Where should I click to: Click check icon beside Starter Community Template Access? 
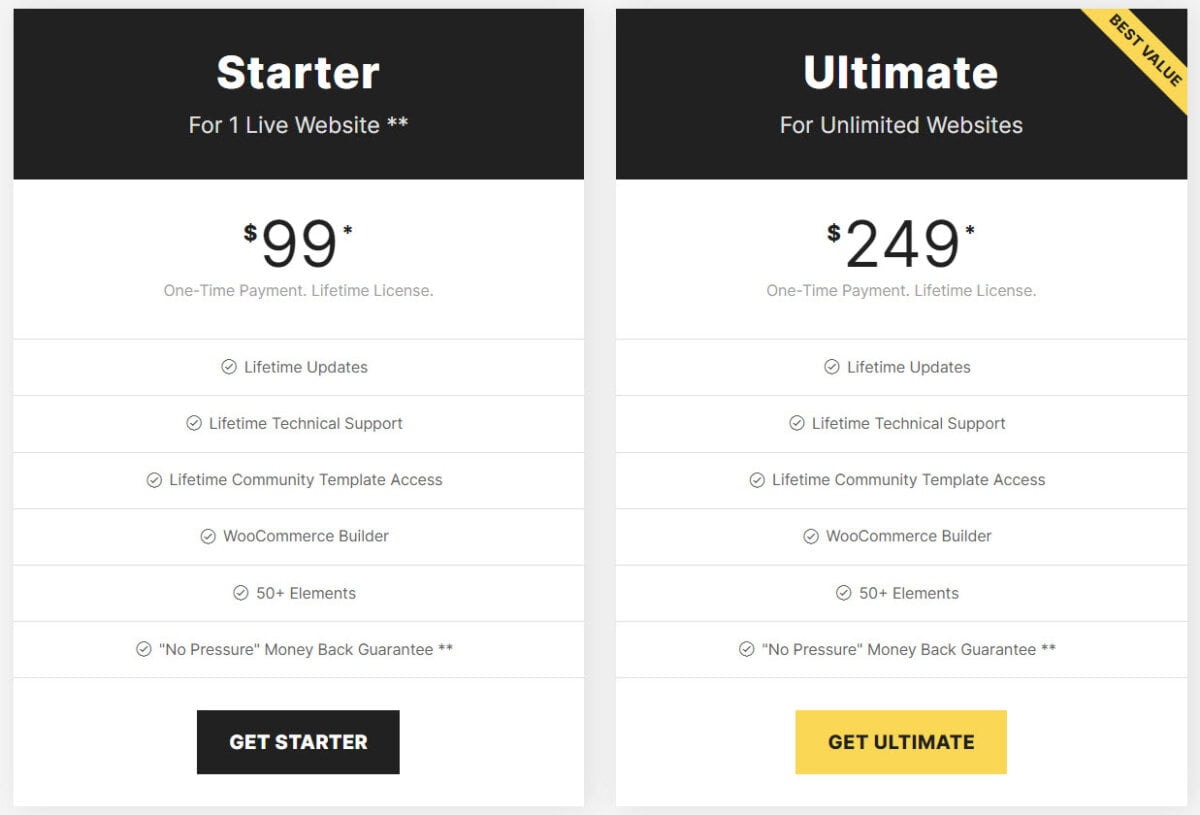(x=154, y=480)
